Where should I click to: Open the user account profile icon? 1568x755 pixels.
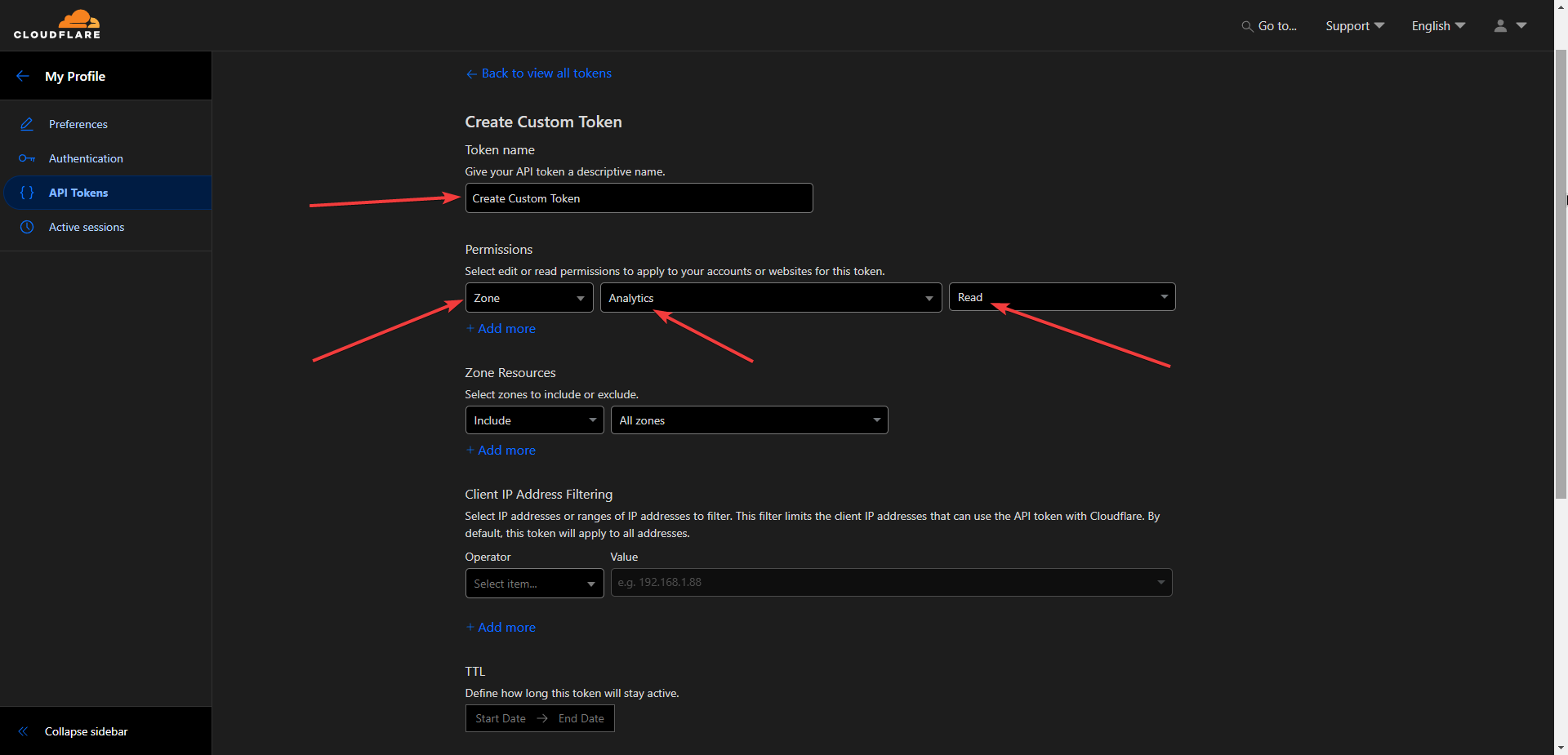[x=1500, y=26]
